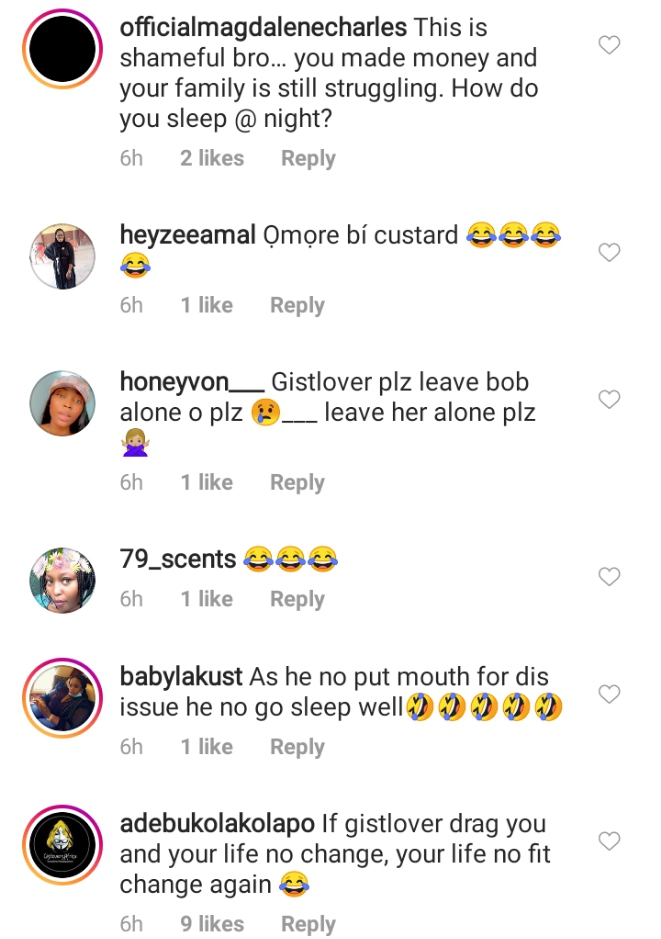Open heyzeeamal's profile avatar
The width and height of the screenshot is (661, 939).
[62, 256]
